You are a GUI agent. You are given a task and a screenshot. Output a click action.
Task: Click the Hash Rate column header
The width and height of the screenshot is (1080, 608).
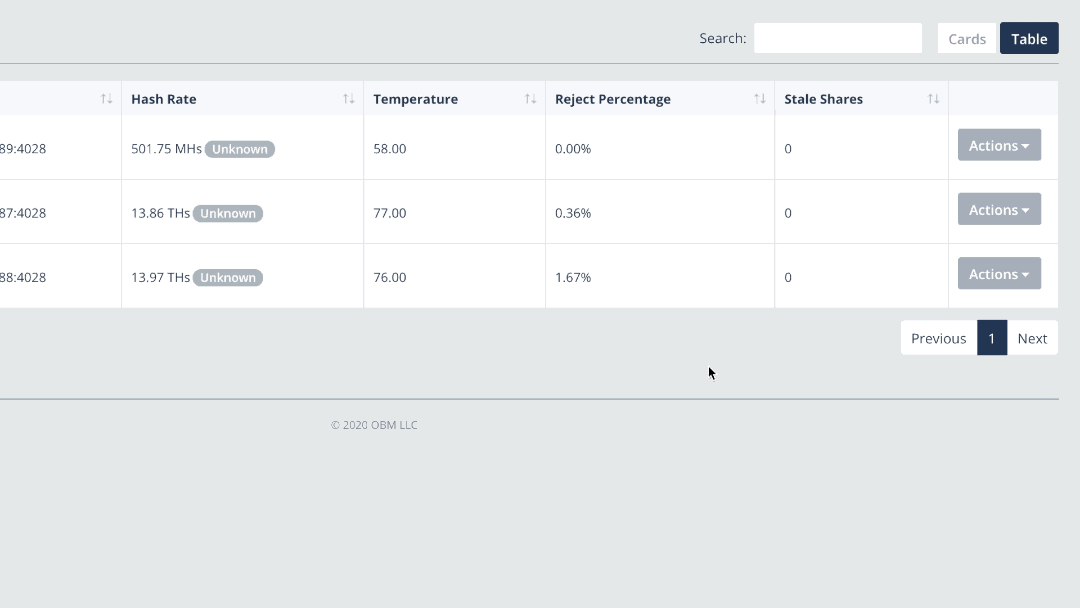point(164,99)
